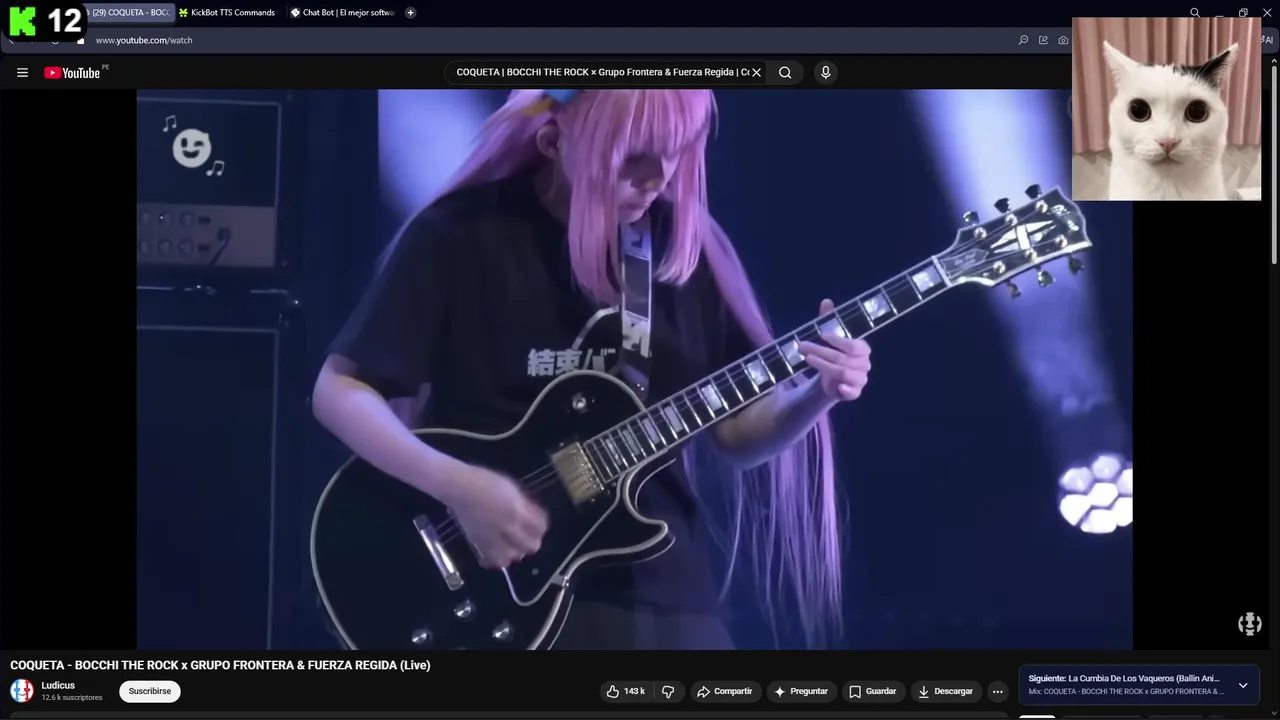Click the Guardar save button
The height and width of the screenshot is (720, 1280).
(x=873, y=691)
